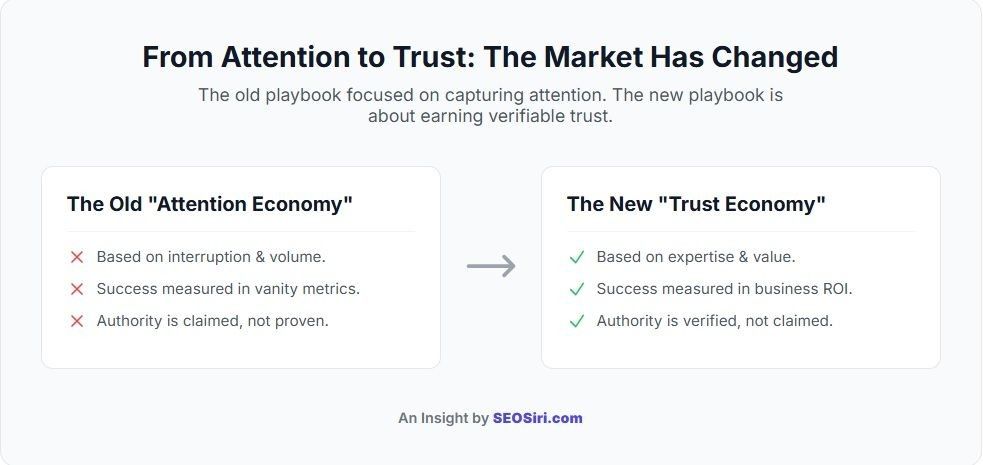Select the Old "Attention Economy" heading

click(210, 204)
